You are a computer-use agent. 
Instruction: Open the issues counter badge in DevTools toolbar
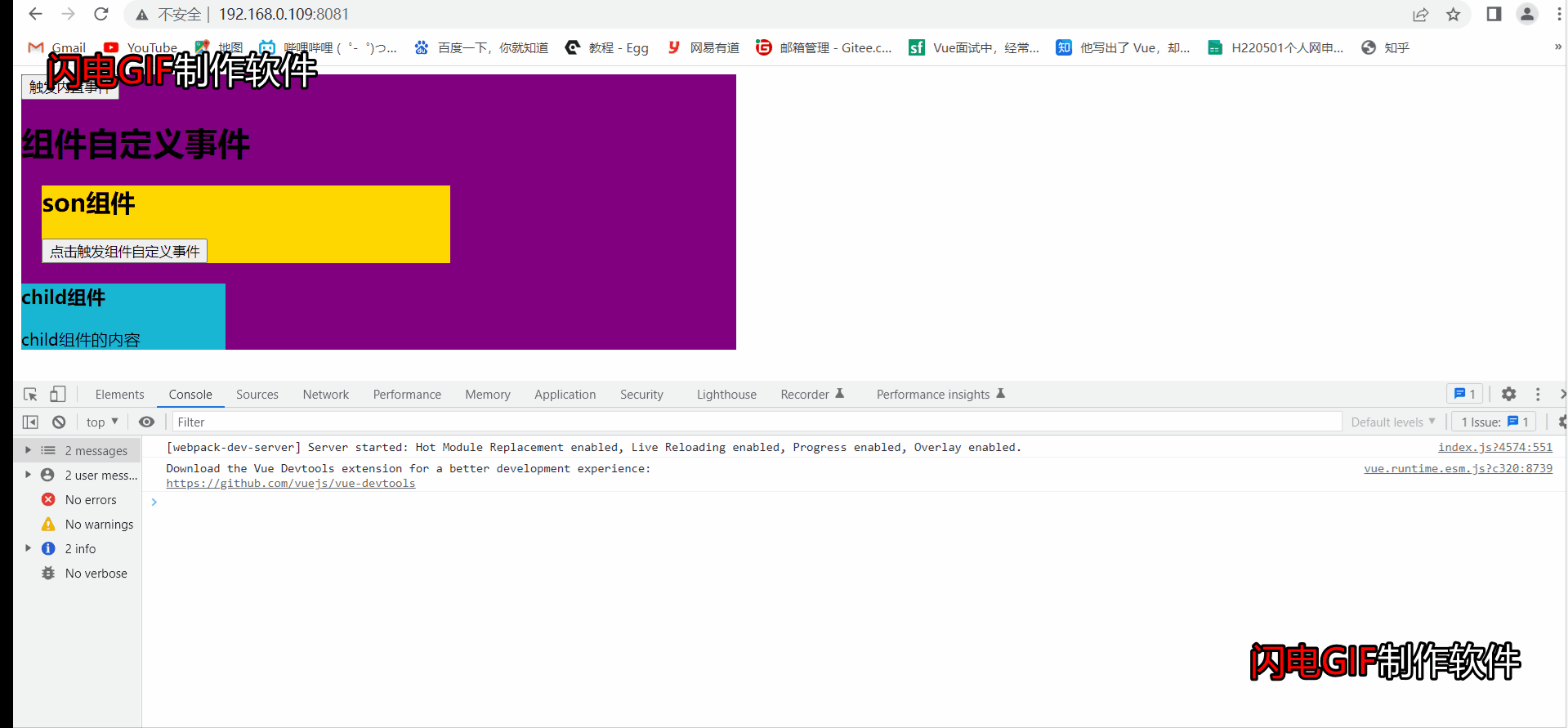pyautogui.click(x=1465, y=394)
